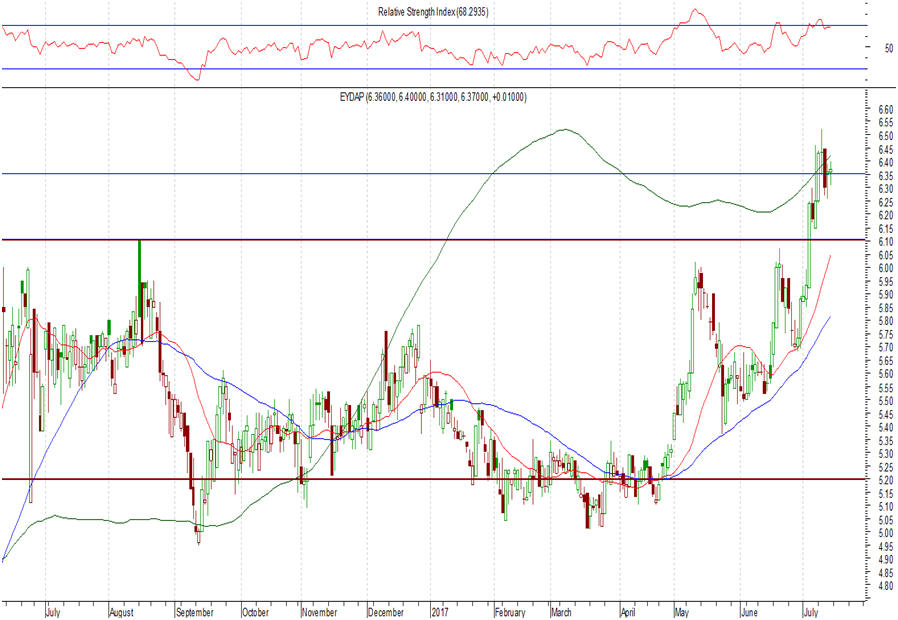
Task: Select the green moving average peak near March
Action: click(x=563, y=129)
